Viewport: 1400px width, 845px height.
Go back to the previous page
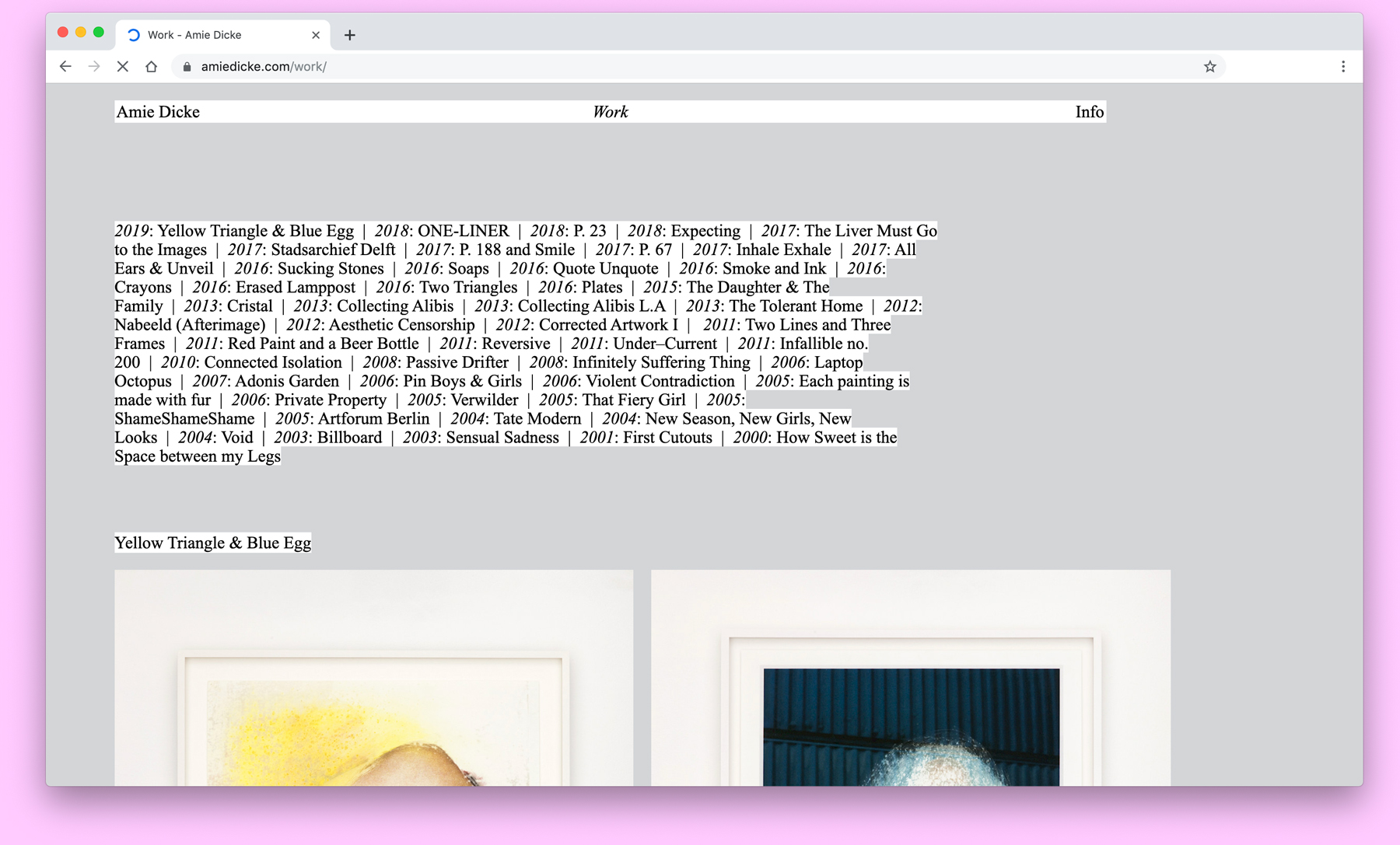click(65, 67)
